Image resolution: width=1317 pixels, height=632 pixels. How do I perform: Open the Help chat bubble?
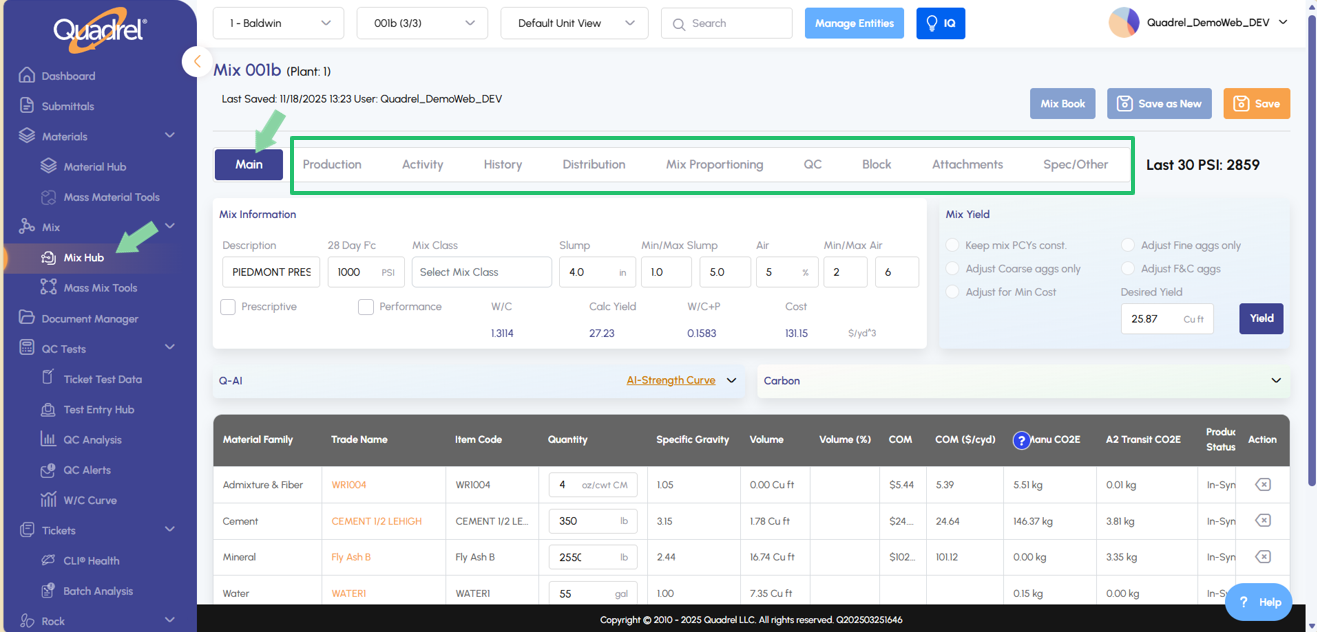point(1259,602)
